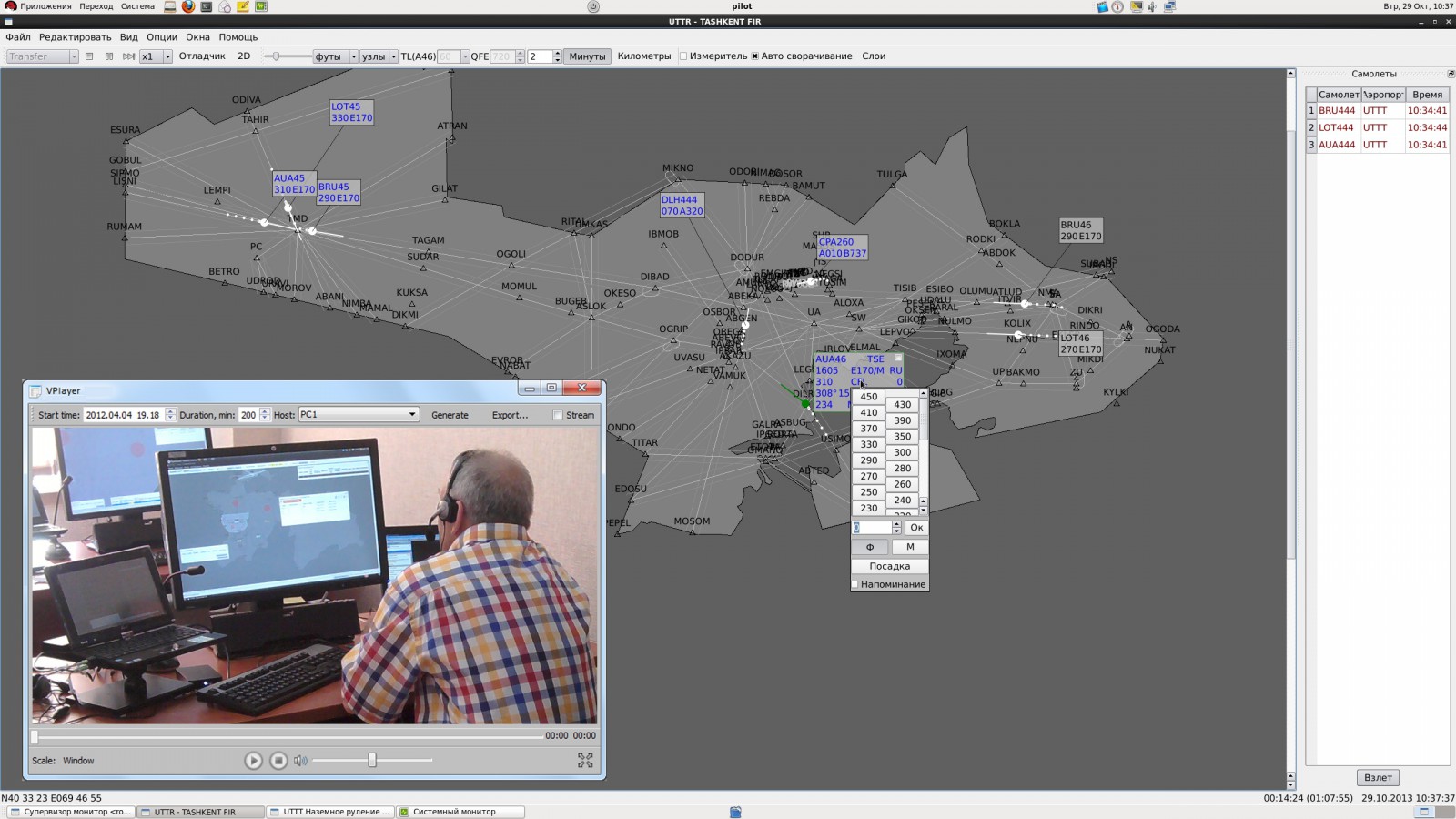Viewport: 1456px width, 819px height.
Task: Click the power icon in top panel center
Action: click(593, 6)
